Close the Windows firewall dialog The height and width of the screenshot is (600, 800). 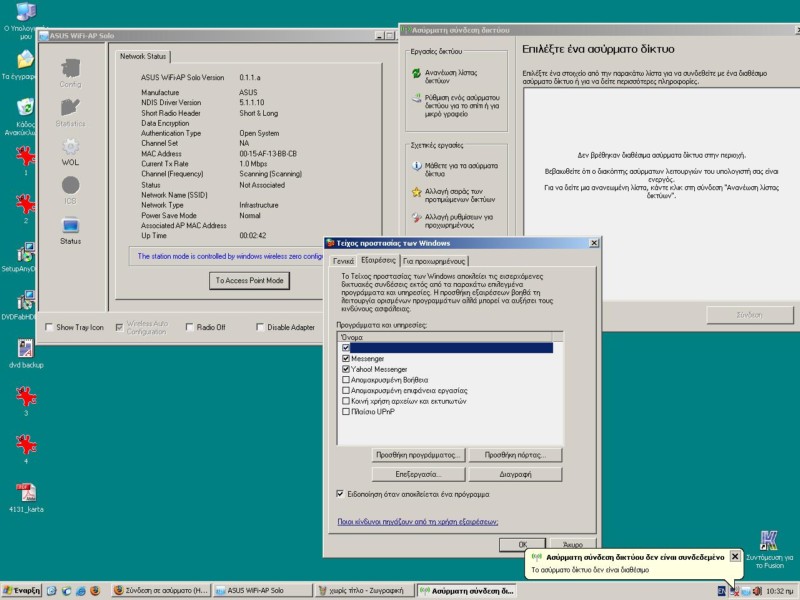pos(594,243)
